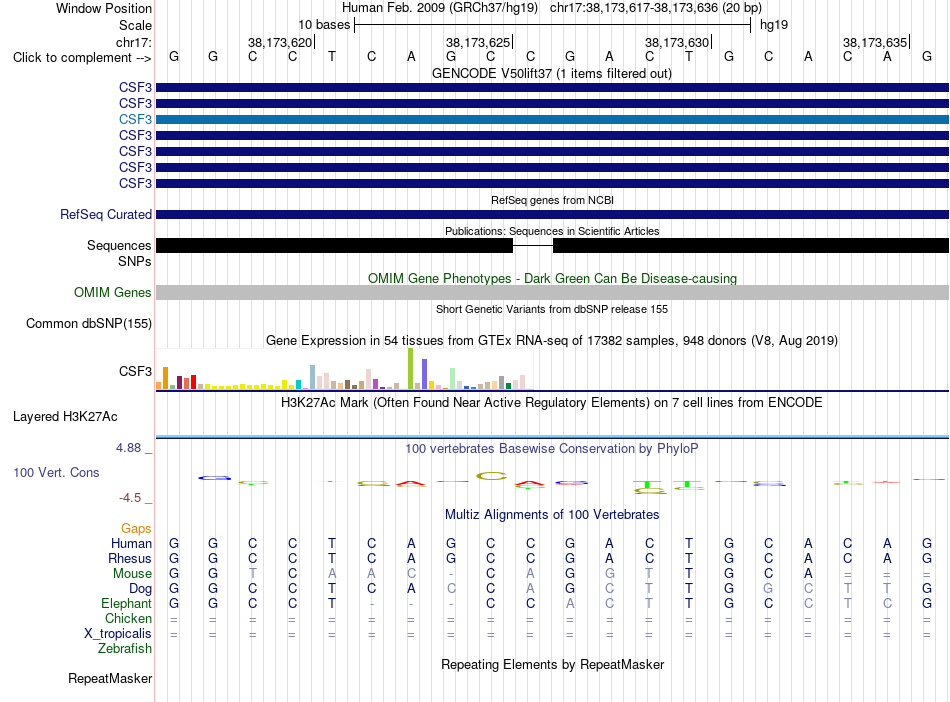Image resolution: width=950 pixels, height=702 pixels.
Task: Click the Elephant species label
Action: click(126, 603)
